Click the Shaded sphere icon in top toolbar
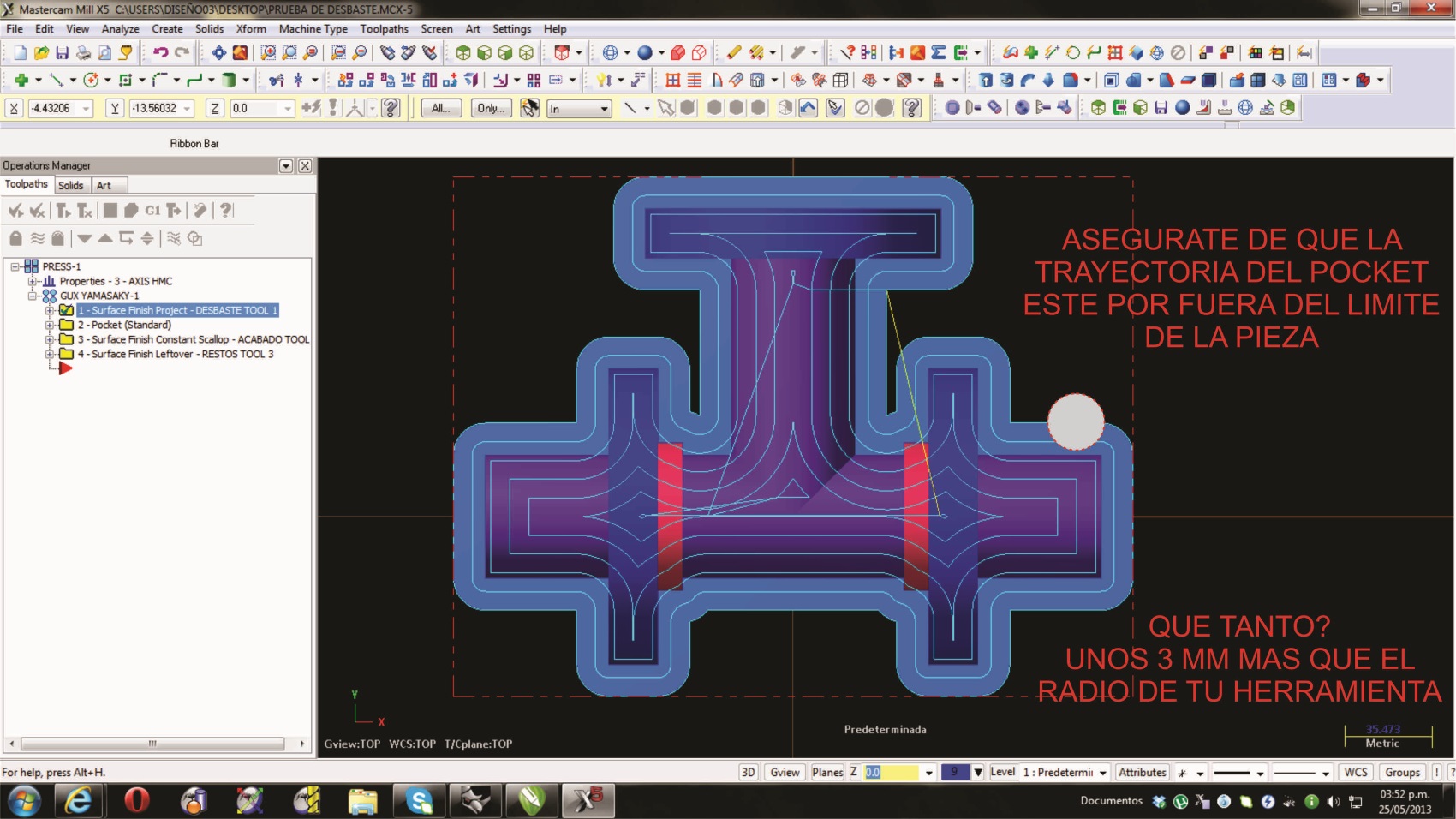Screen dimensions: 1456x819 click(644, 53)
